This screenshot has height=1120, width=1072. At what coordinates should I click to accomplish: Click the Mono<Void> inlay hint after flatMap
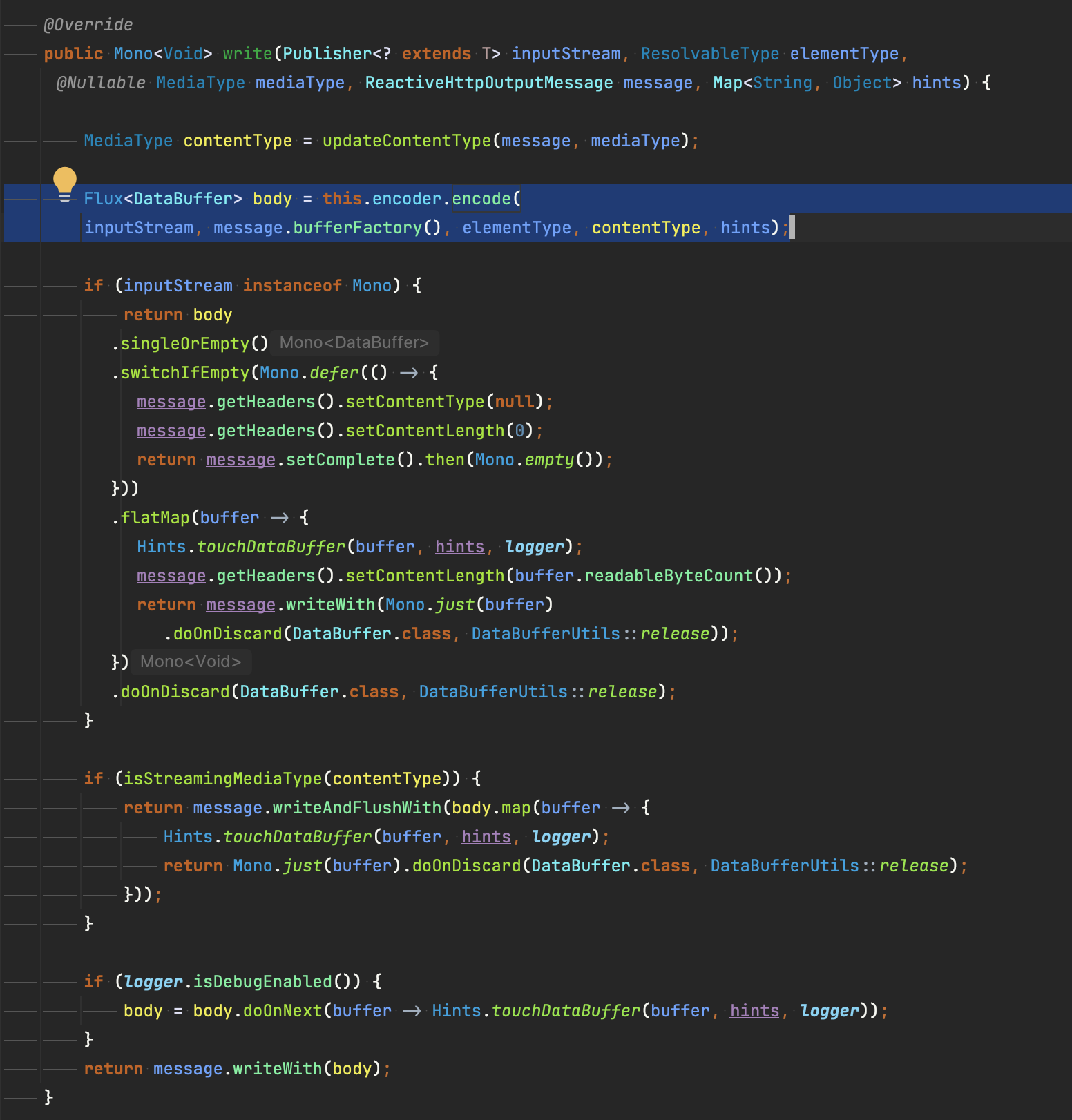point(191,662)
